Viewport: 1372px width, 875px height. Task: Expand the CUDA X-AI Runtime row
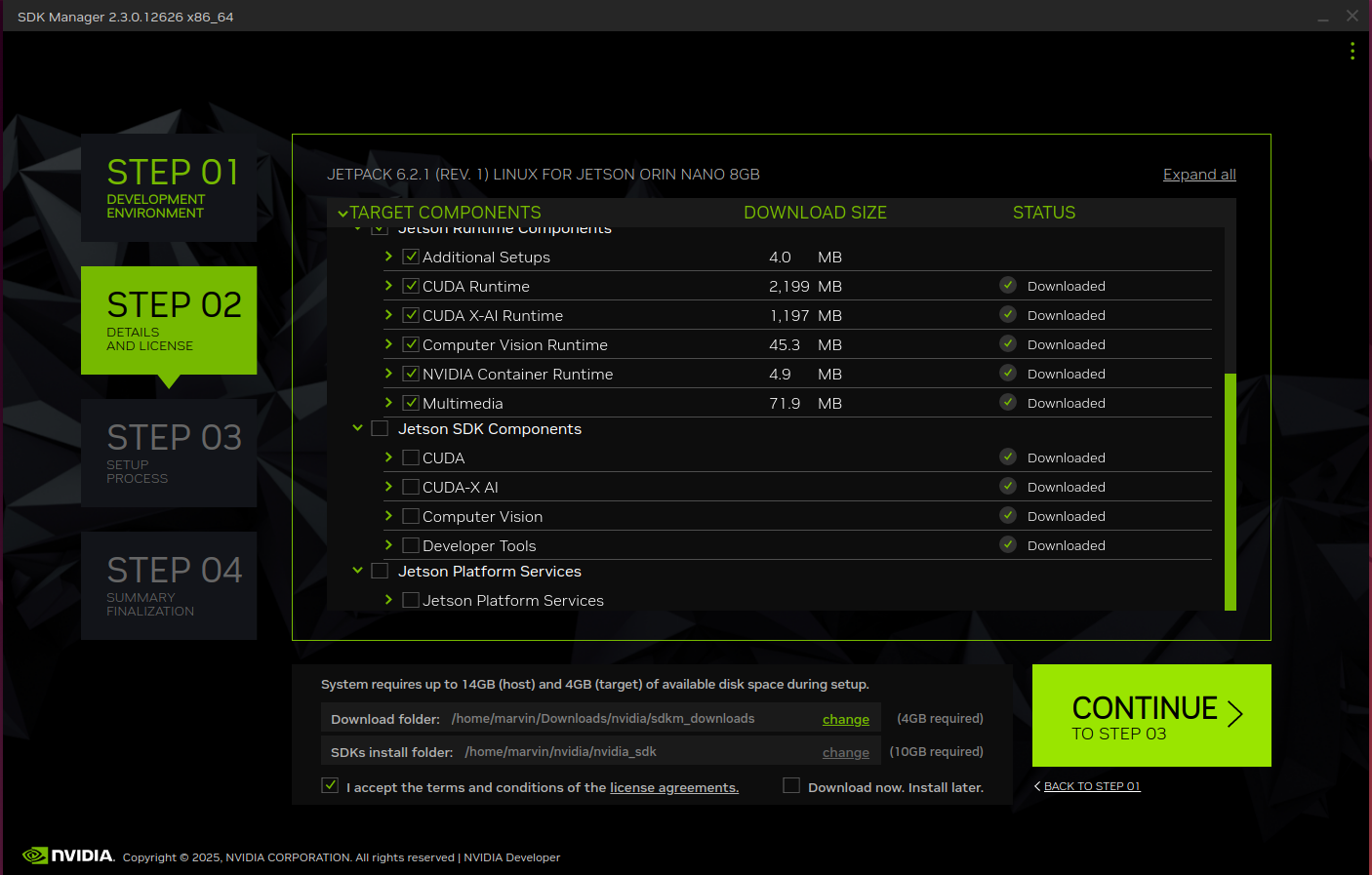point(388,315)
